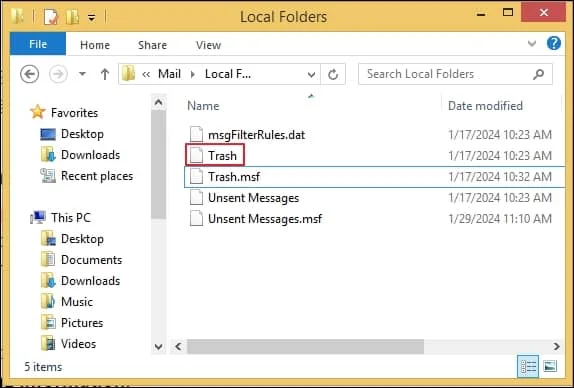Click the horizontal scrollbar right arrow

(557, 346)
